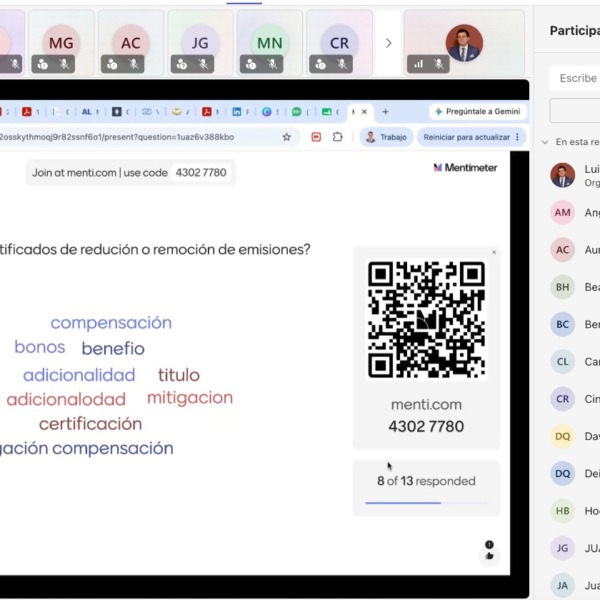Select the AM participant row
Viewport: 600px width, 600px height.
[575, 212]
